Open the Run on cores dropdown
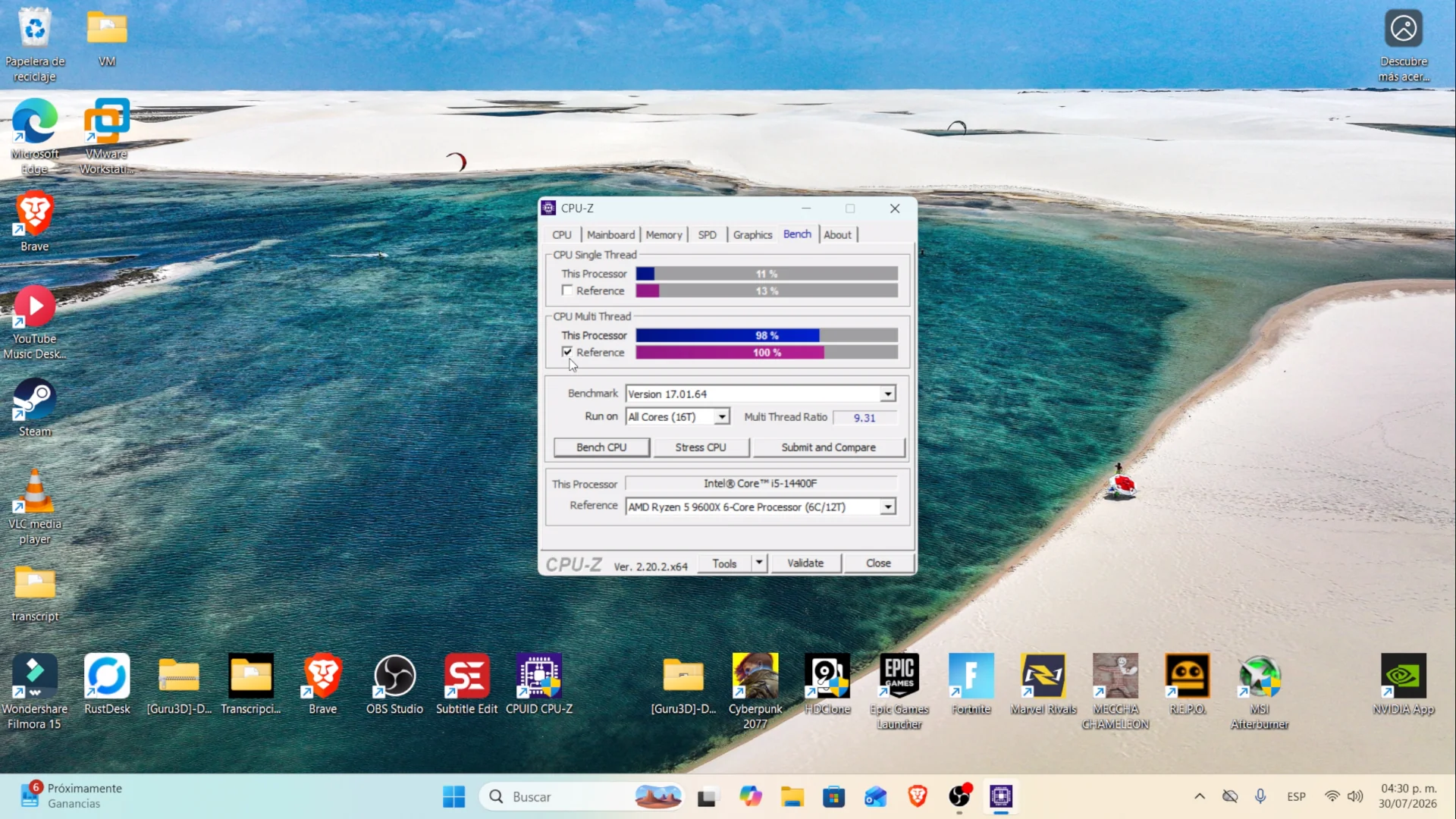This screenshot has height=819, width=1456. (722, 416)
